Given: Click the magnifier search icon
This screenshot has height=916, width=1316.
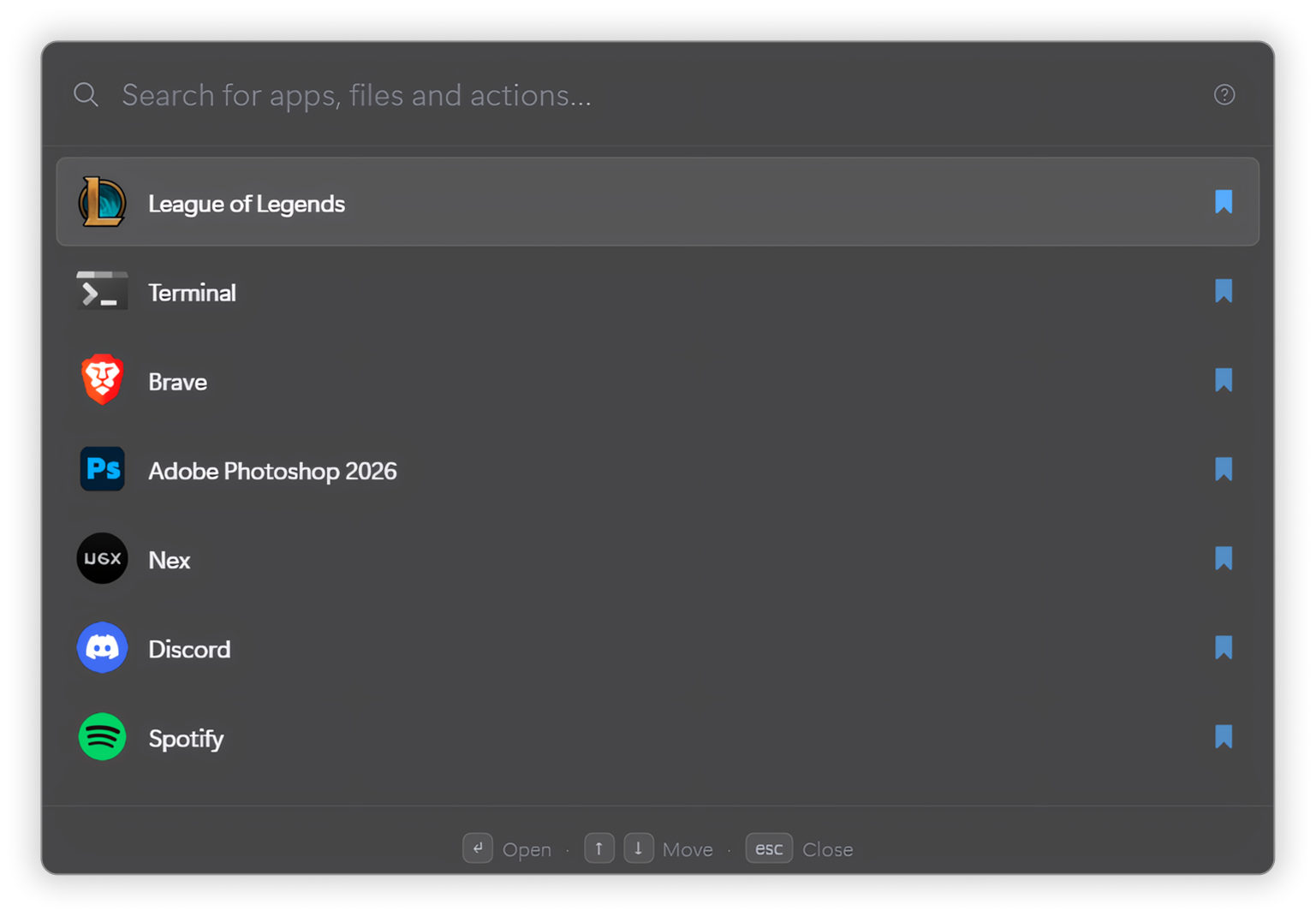Looking at the screenshot, I should (86, 94).
